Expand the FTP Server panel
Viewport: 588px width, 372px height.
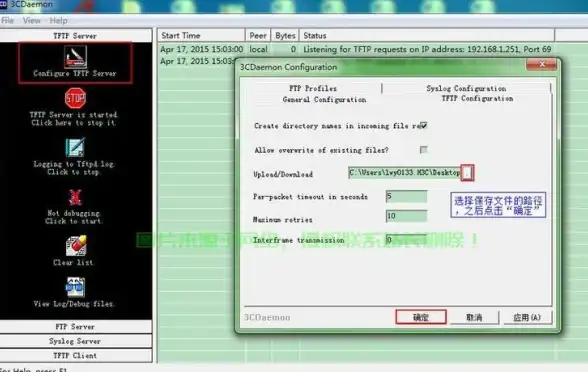click(x=76, y=327)
